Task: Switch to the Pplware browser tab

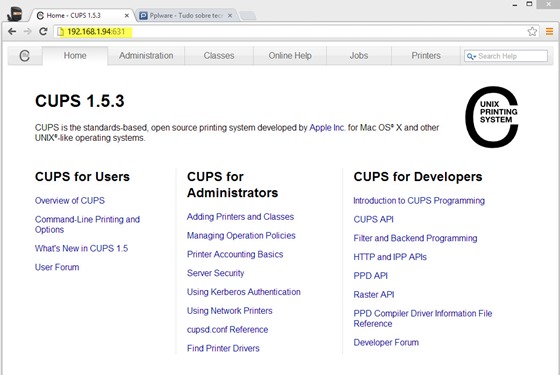Action: coord(186,15)
